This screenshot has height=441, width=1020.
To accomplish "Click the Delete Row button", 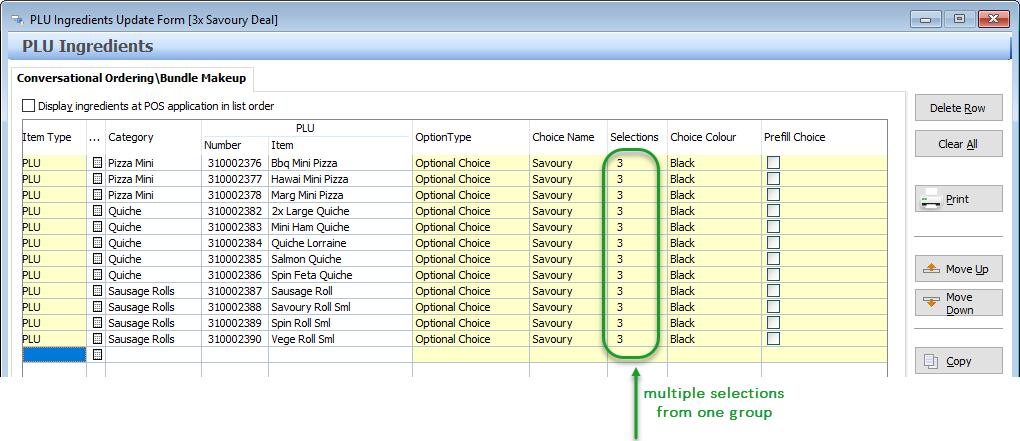I will click(958, 108).
